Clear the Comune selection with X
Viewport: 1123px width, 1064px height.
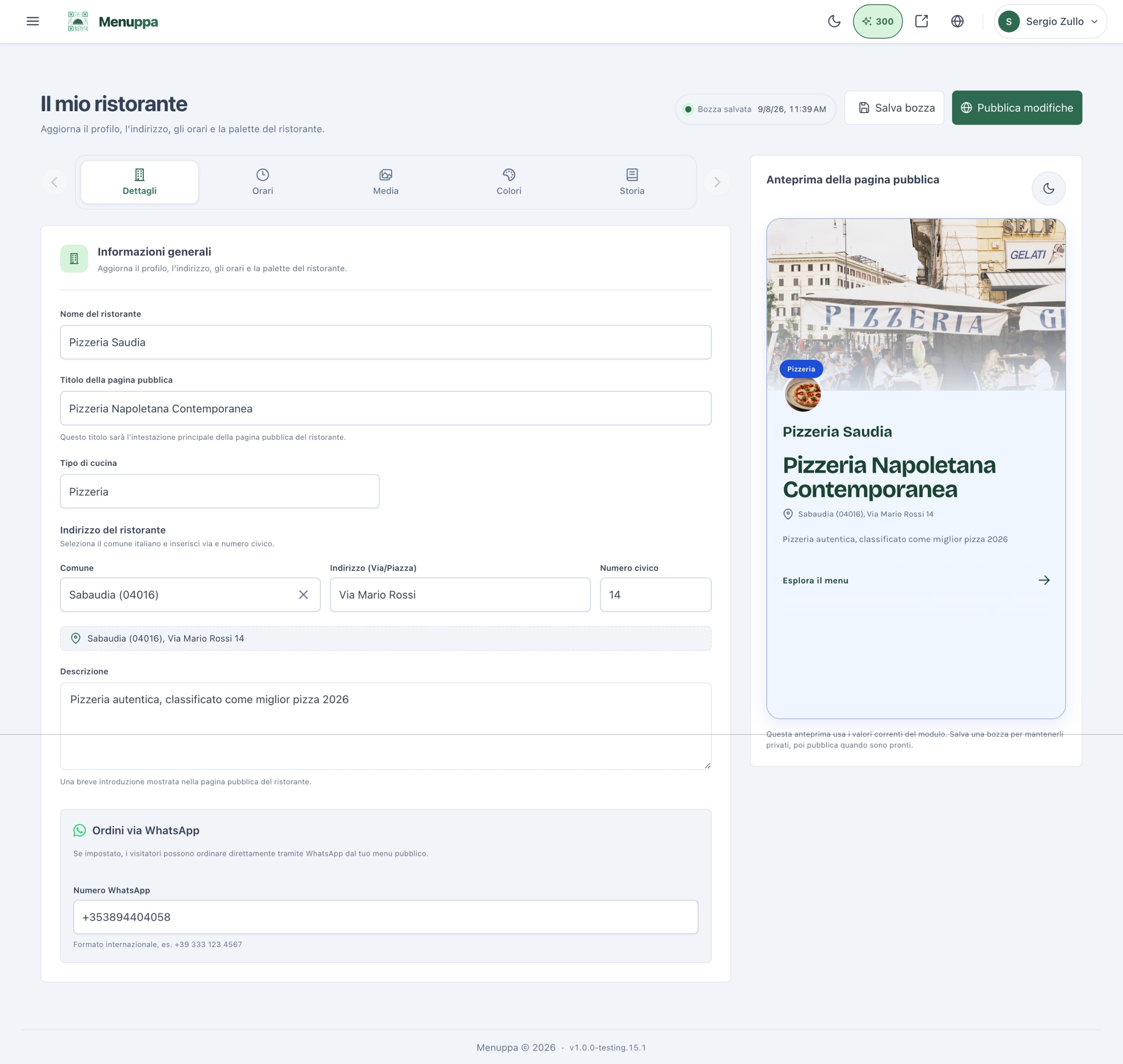coord(303,594)
